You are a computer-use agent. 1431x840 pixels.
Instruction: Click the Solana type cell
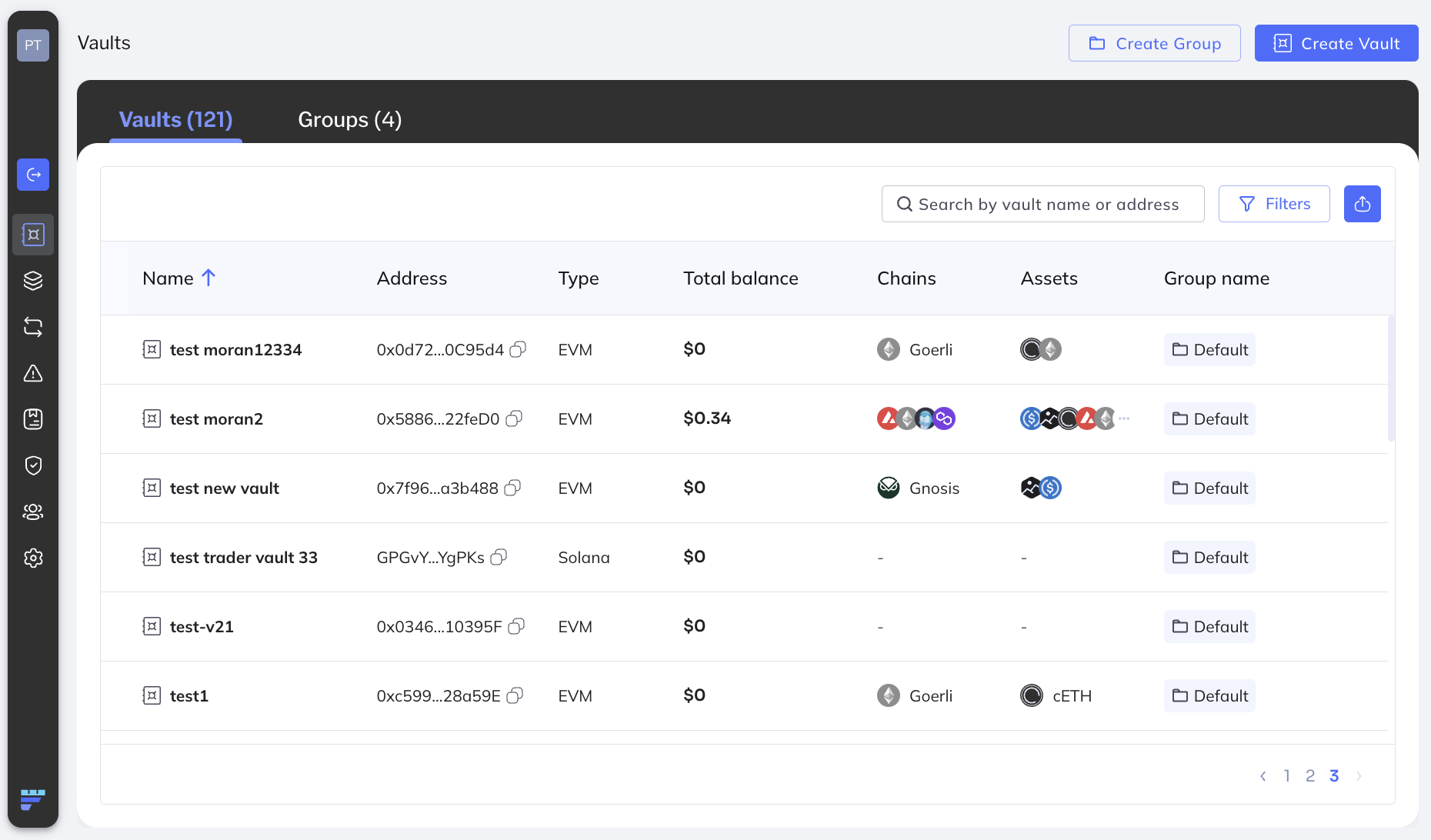coord(584,557)
